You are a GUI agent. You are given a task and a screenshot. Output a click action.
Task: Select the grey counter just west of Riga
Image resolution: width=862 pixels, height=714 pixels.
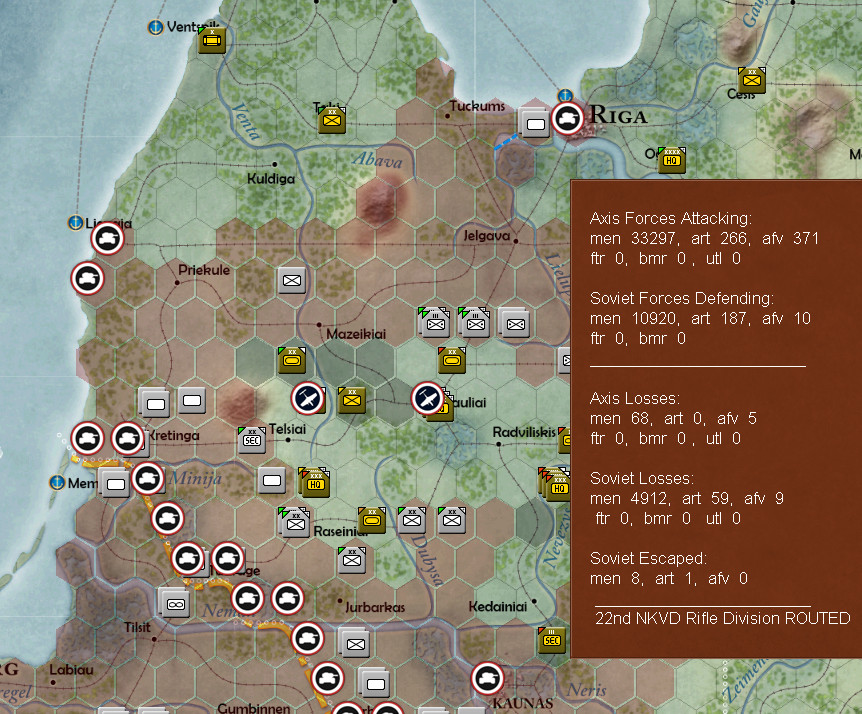click(x=534, y=124)
